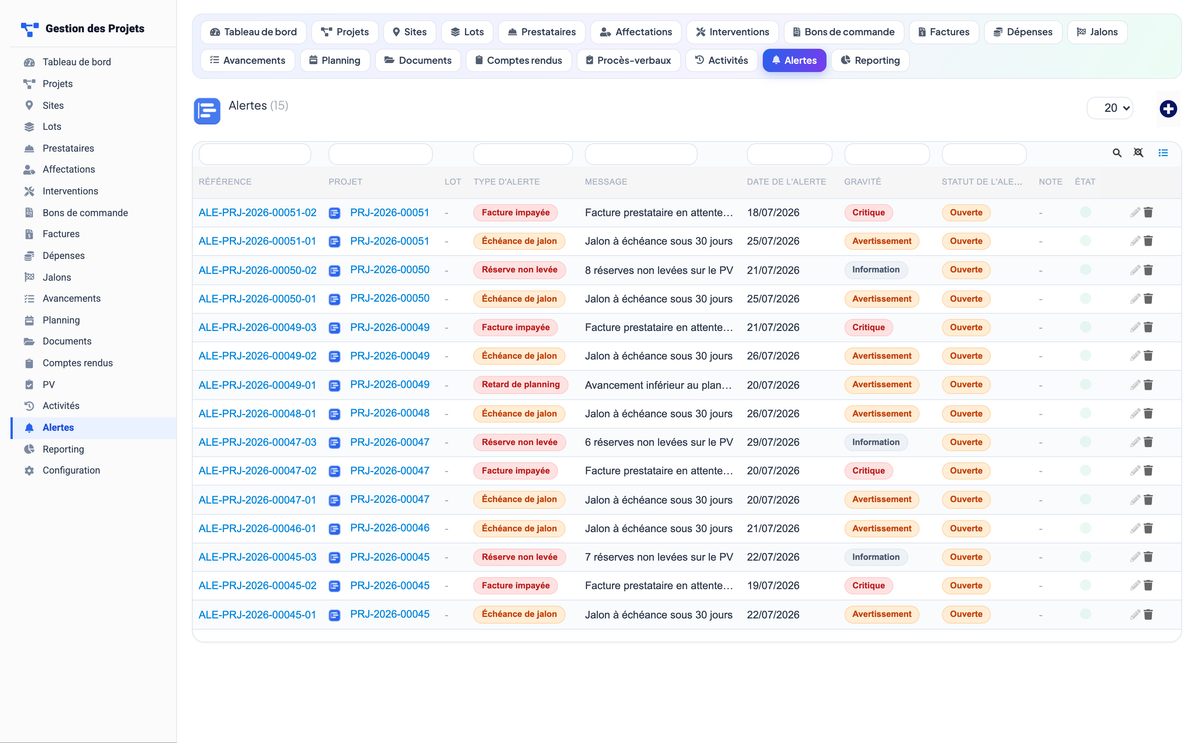Toggle the État indicator for ALE-PRJ-2026-00050-02
Viewport: 1200px width, 743px height.
point(1085,270)
